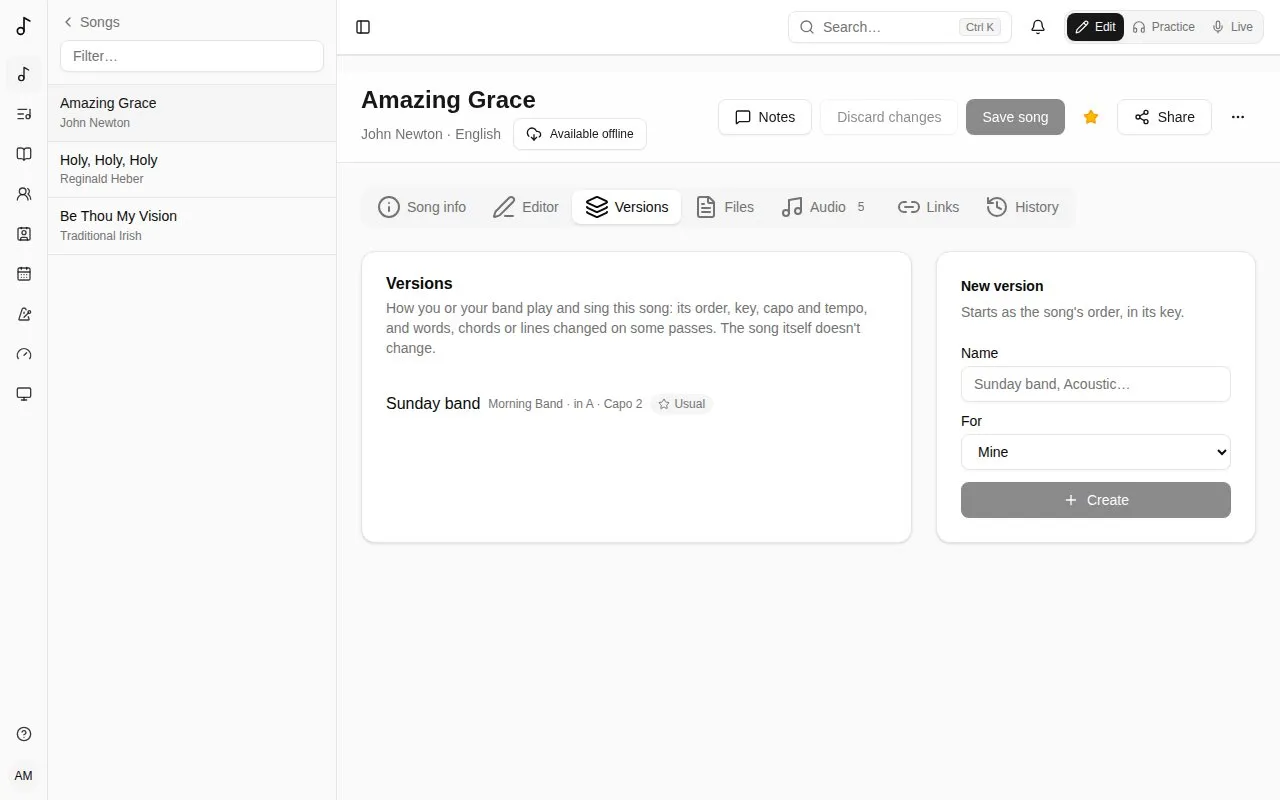Toggle the sidebar panel icon
This screenshot has width=1280, height=800.
[363, 27]
